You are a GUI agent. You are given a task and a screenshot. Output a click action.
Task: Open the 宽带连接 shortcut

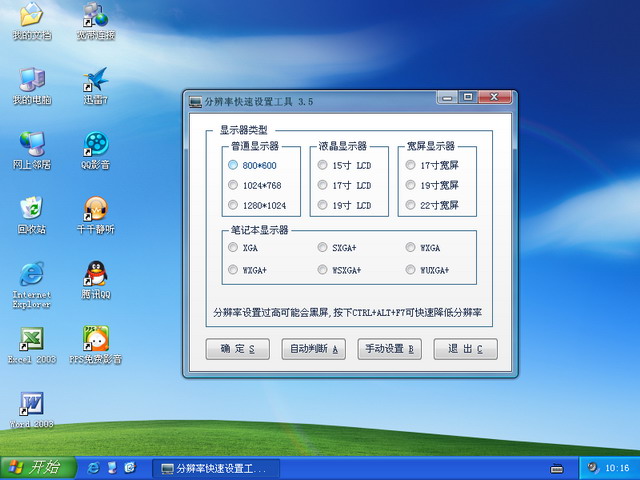pyautogui.click(x=96, y=16)
